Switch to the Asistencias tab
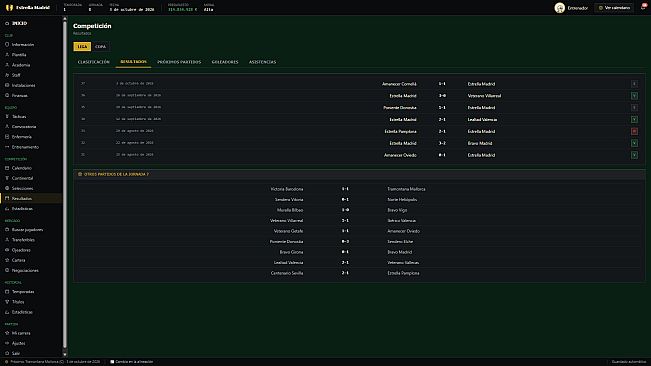651x366 pixels. pos(262,62)
